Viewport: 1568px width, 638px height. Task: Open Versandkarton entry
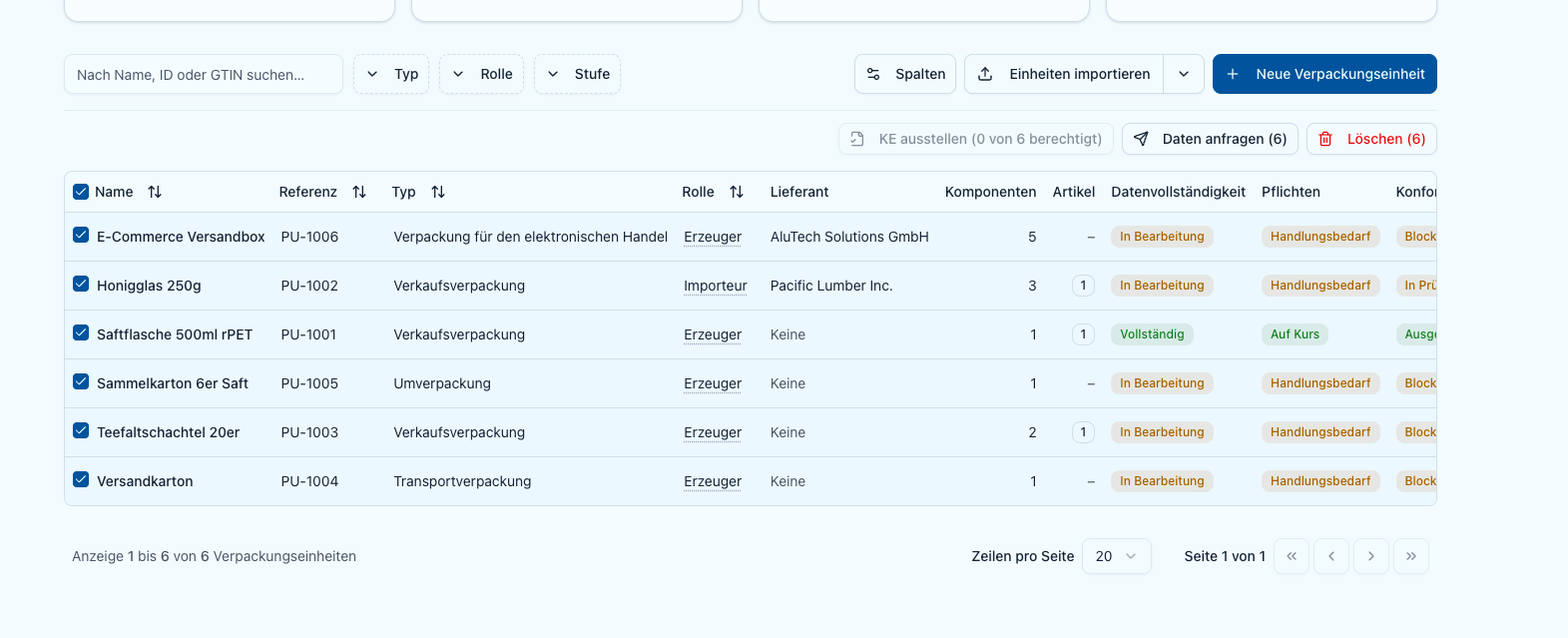(145, 481)
